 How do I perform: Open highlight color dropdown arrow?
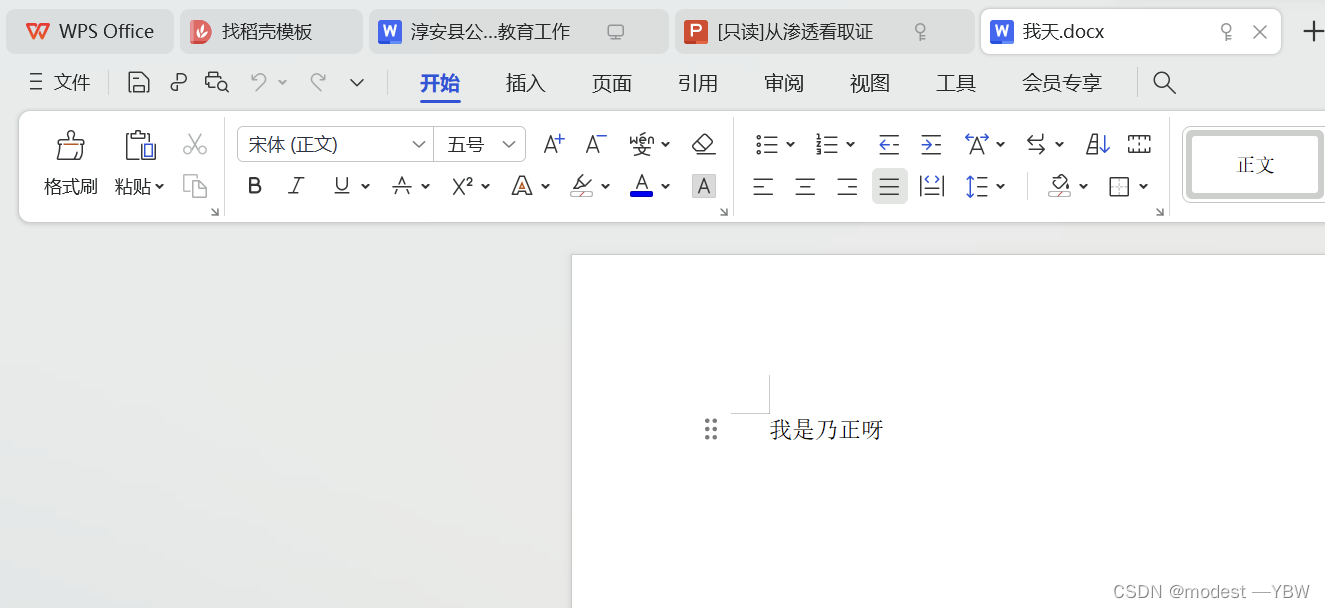tap(605, 187)
